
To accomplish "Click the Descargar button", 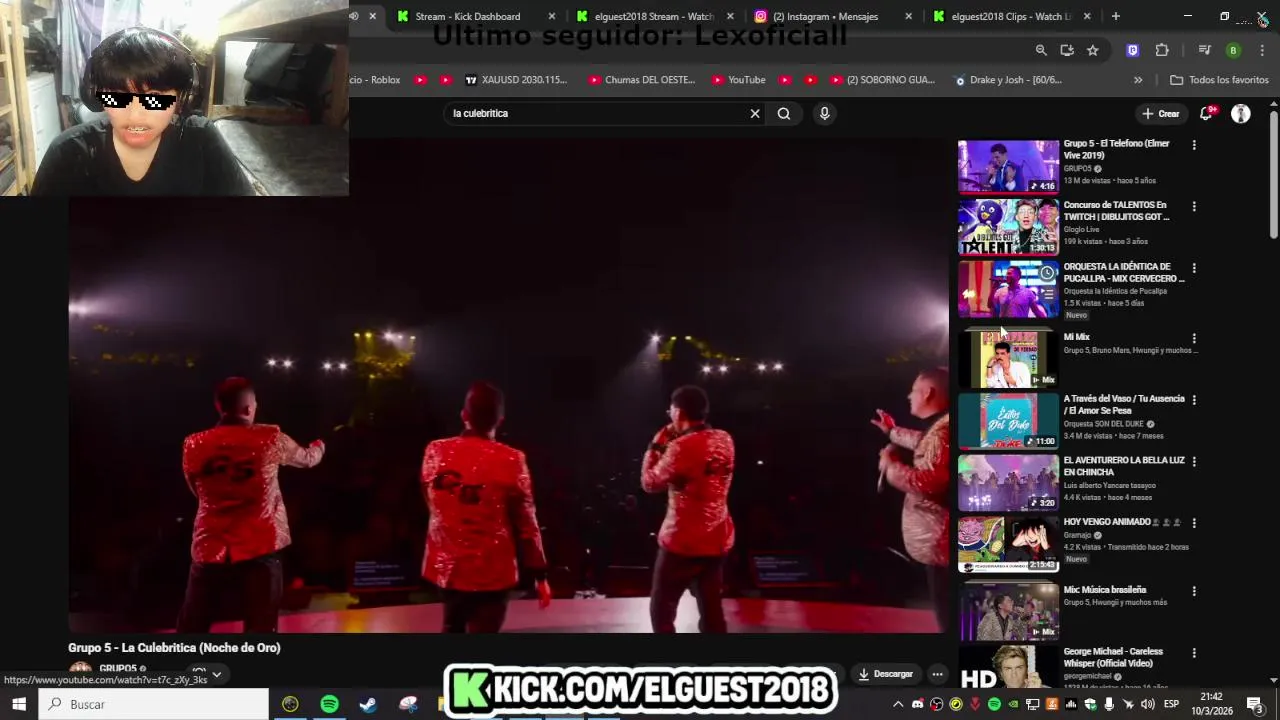I will 886,674.
